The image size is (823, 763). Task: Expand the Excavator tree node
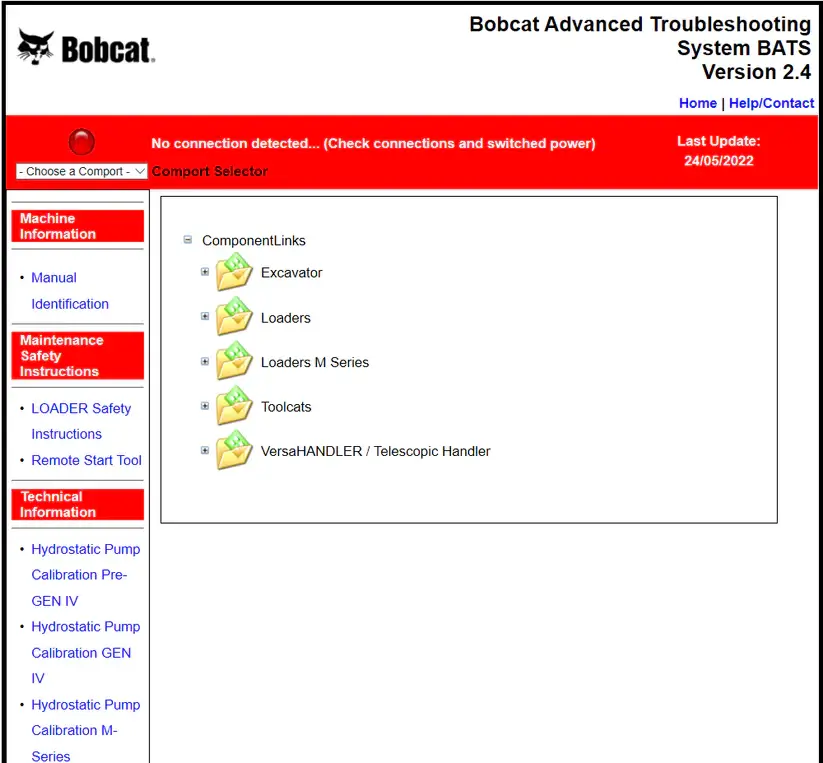[x=205, y=272]
